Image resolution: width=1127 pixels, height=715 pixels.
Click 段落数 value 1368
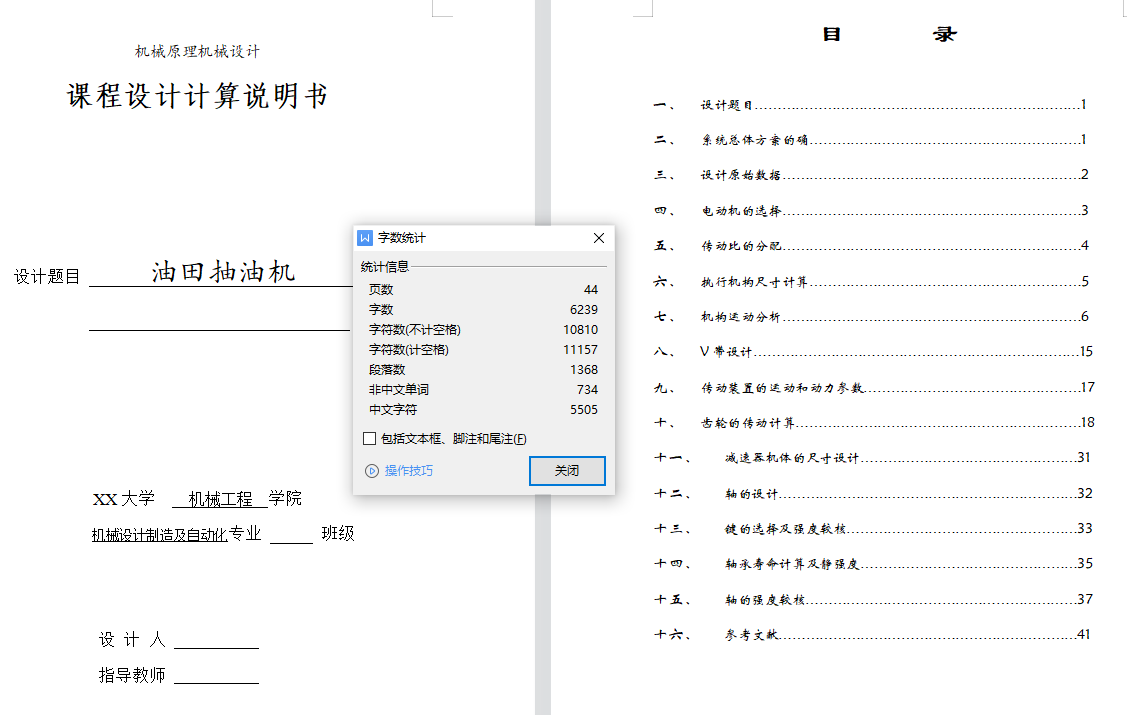pyautogui.click(x=584, y=370)
